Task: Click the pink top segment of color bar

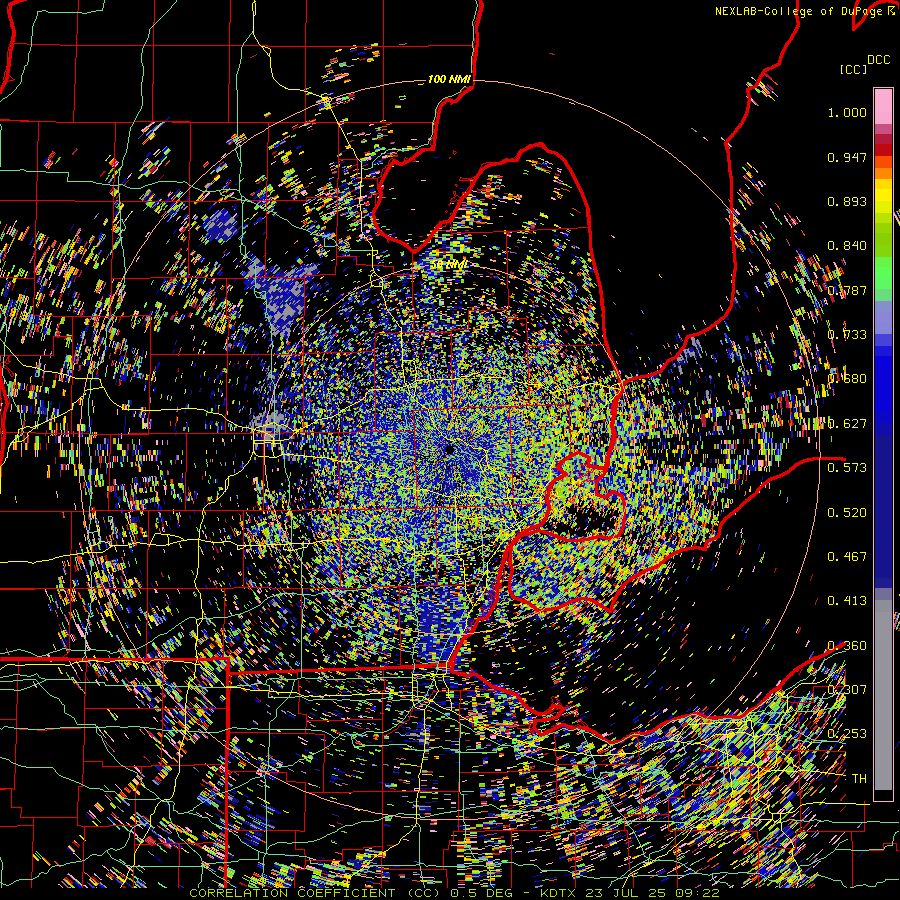Action: [x=883, y=106]
